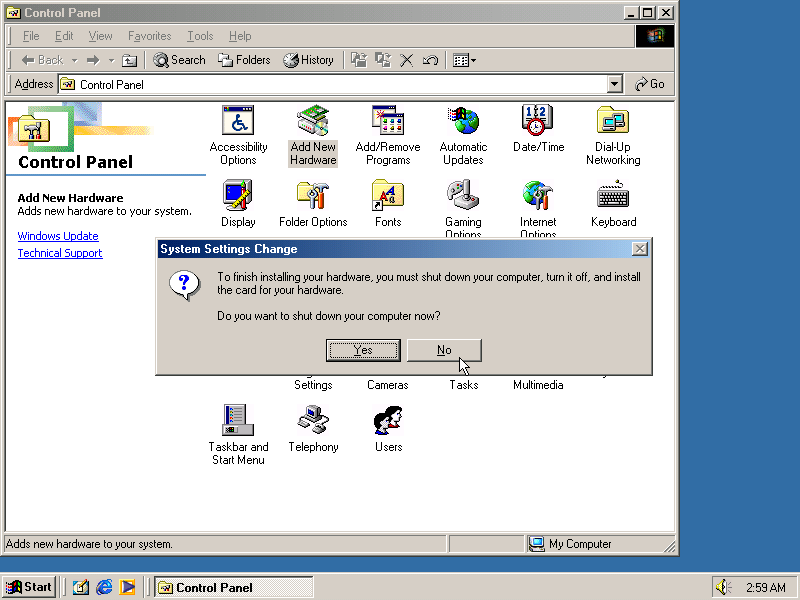
Task: Open the Users control panel
Action: (x=388, y=425)
